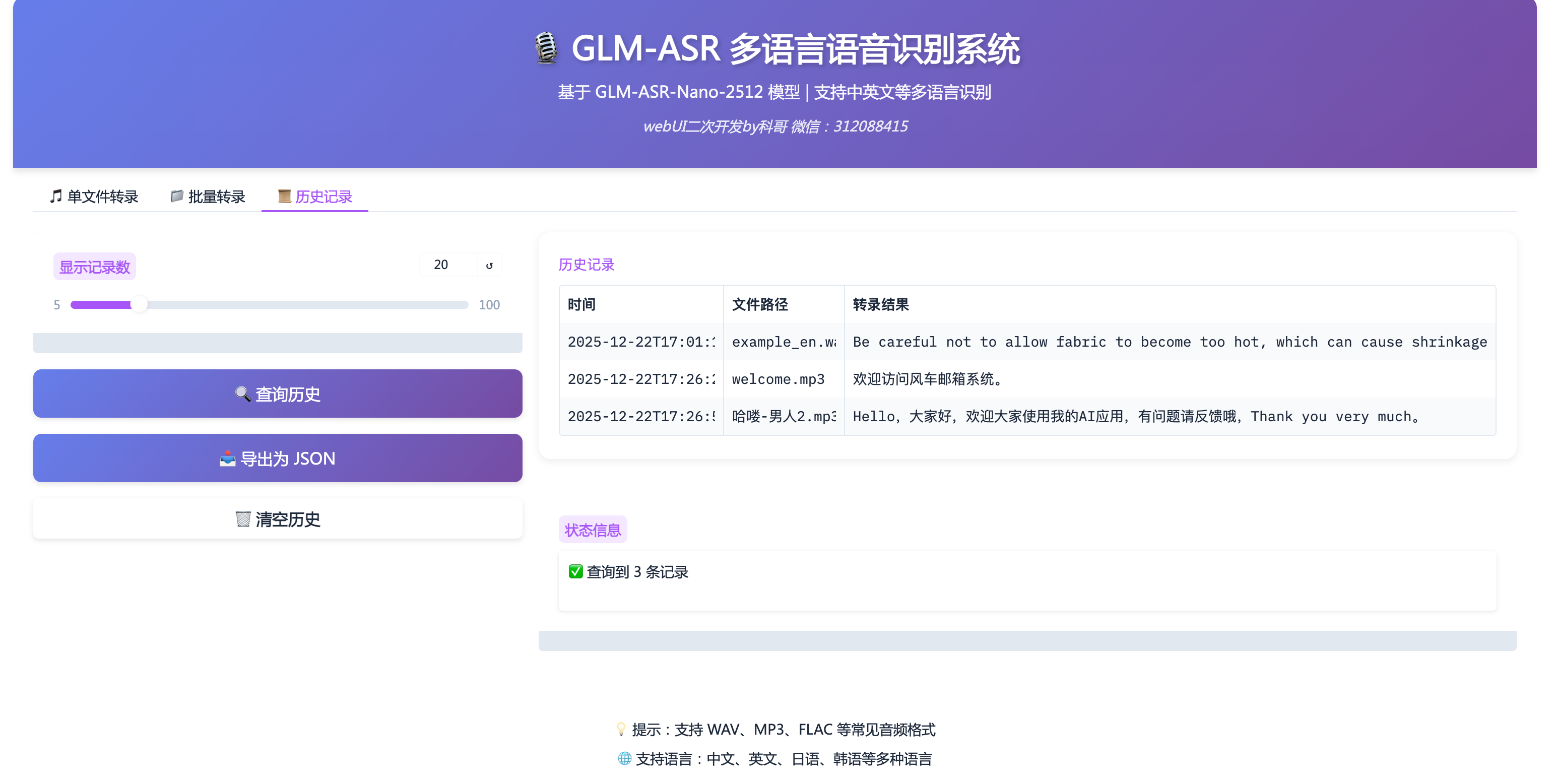The width and height of the screenshot is (1555, 784).
Task: Click the scroll icon on 历史记录 tab
Action: 284,196
